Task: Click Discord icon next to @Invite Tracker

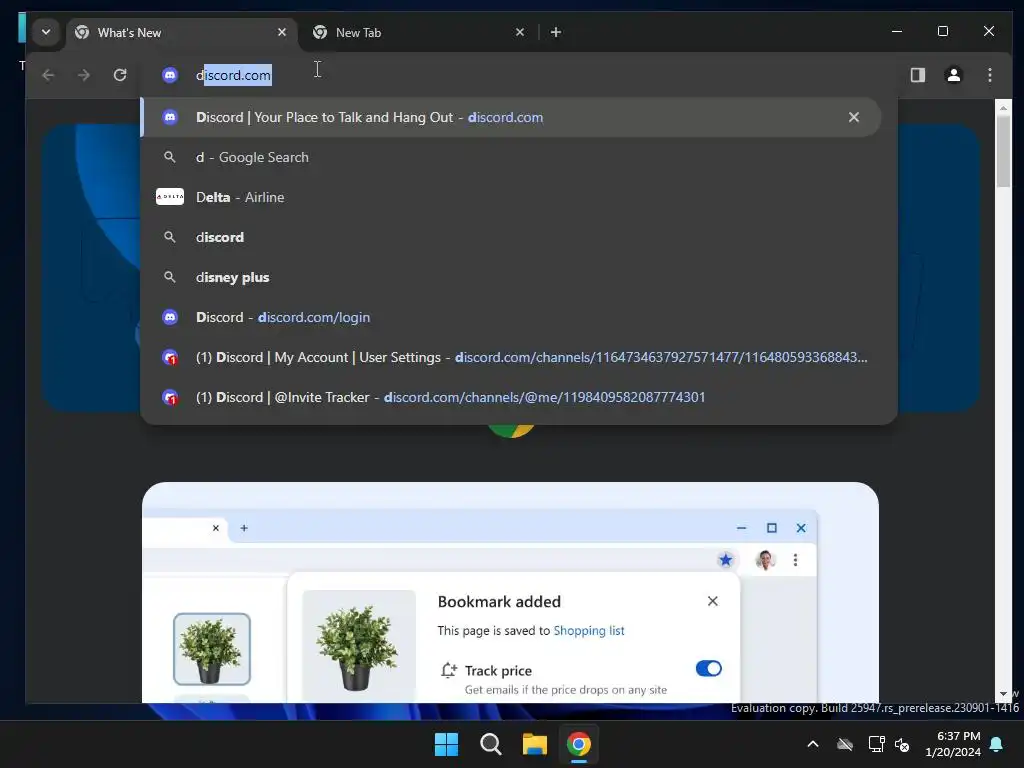Action: point(170,397)
